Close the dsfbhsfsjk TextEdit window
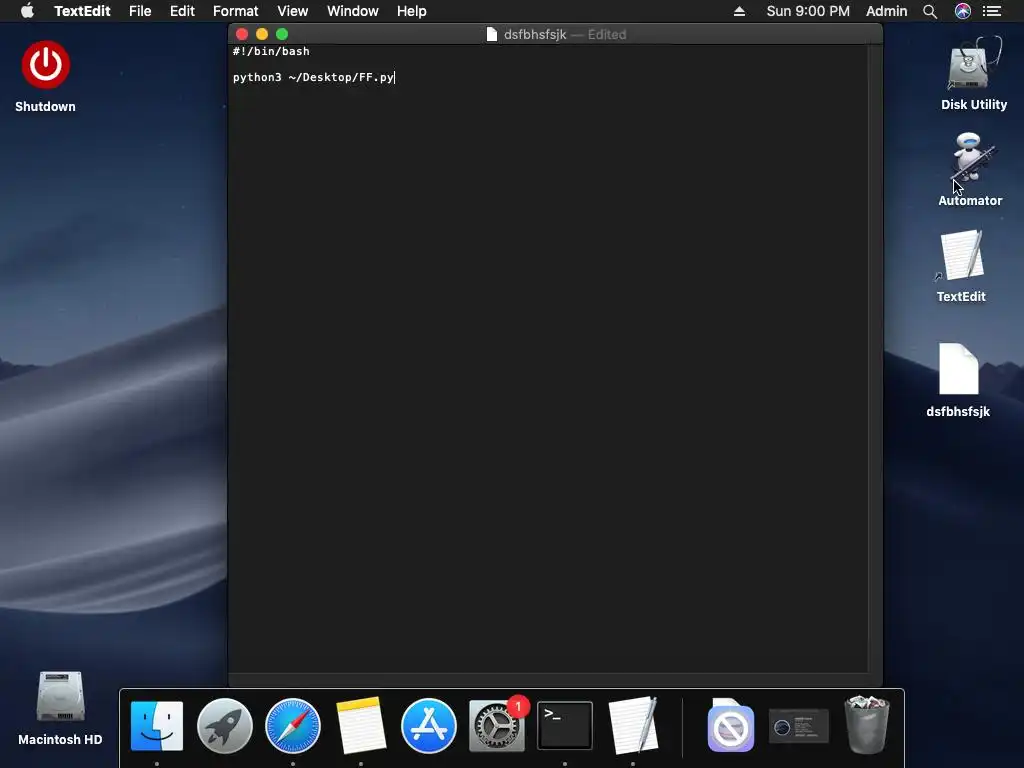 (x=242, y=35)
